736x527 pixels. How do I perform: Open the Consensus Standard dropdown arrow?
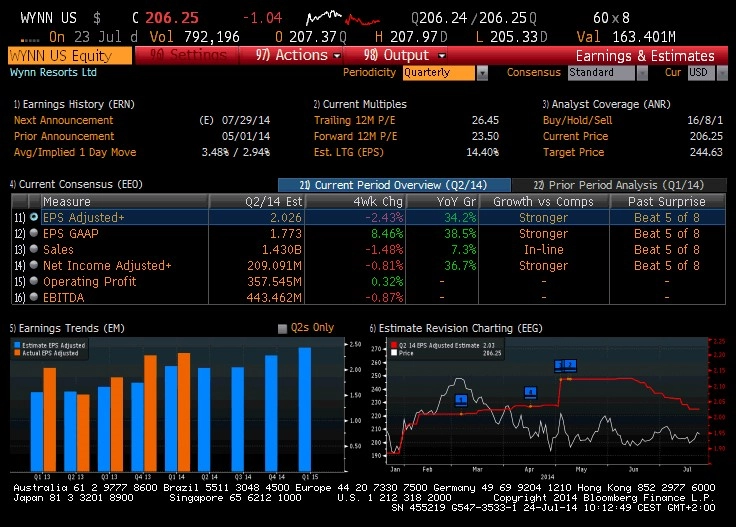click(x=642, y=73)
